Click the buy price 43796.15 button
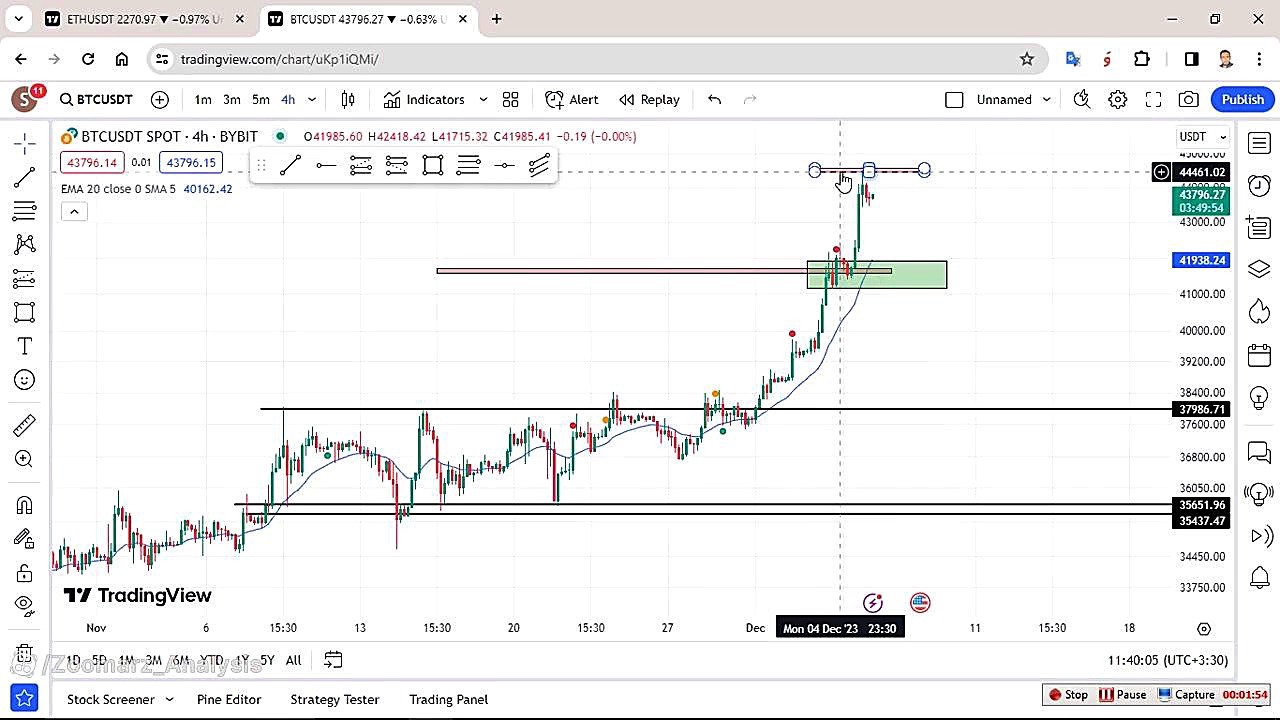The height and width of the screenshot is (720, 1280). pos(191,163)
